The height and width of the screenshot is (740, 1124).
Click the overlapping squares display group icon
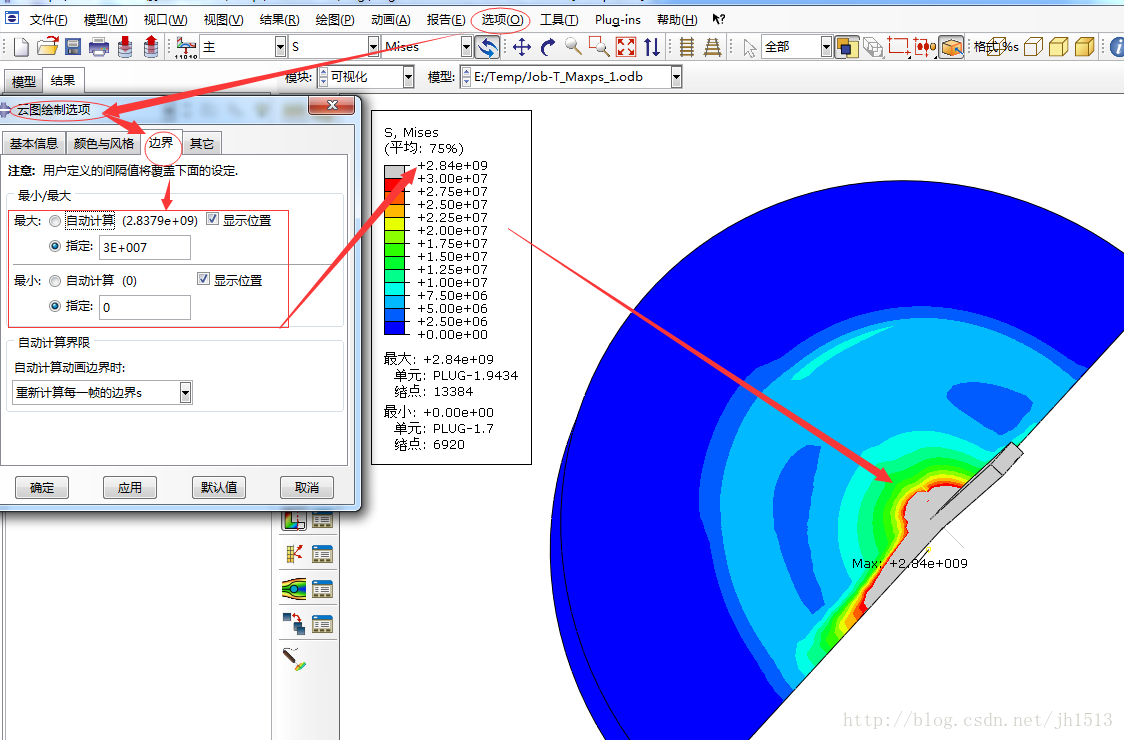pos(847,47)
